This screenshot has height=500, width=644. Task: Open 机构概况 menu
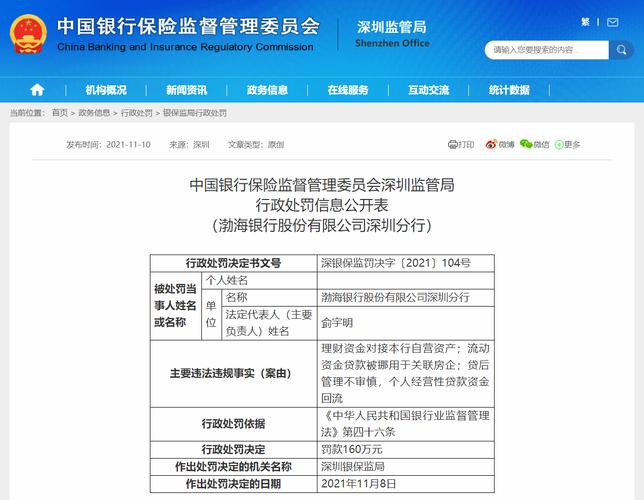tap(106, 90)
